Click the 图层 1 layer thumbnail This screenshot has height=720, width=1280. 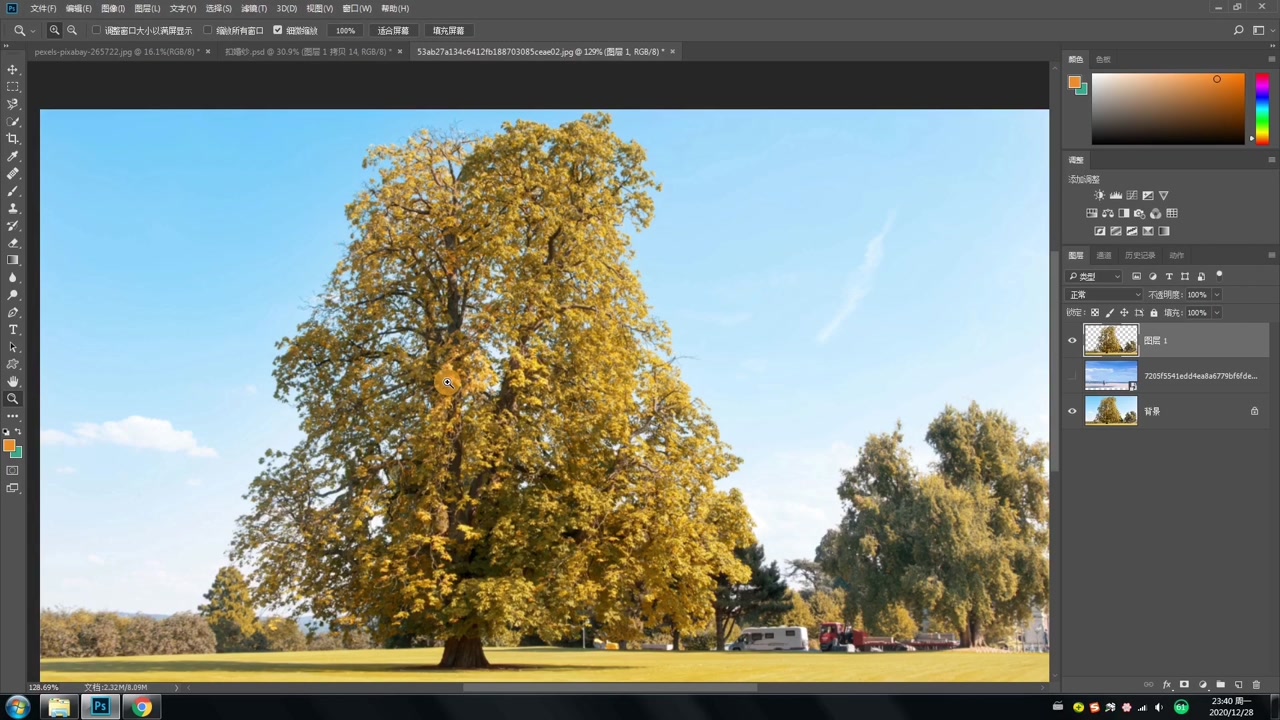point(1111,341)
